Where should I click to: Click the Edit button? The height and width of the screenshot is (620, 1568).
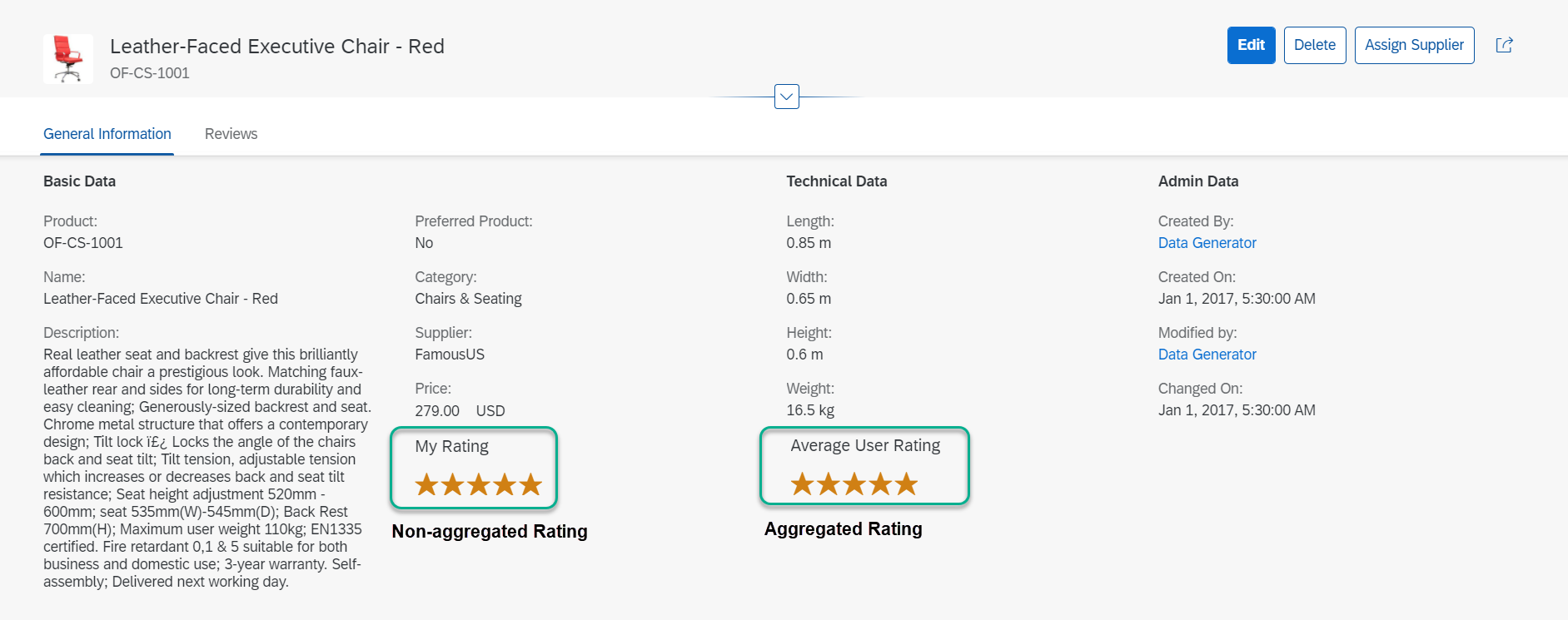[x=1251, y=45]
